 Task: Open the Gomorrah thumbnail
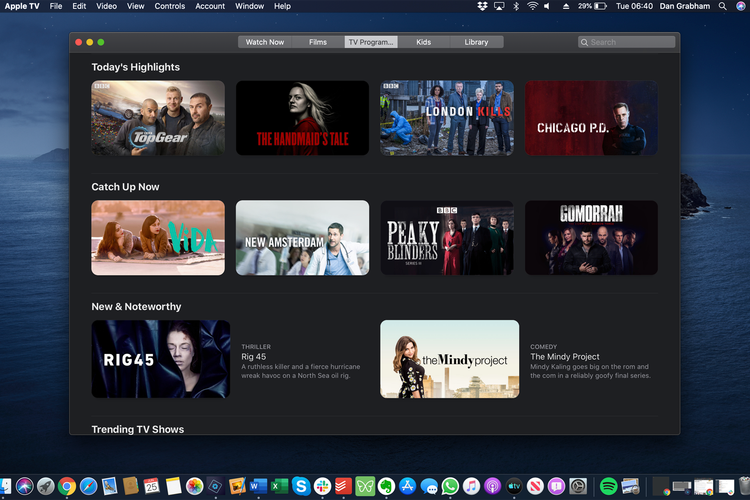pos(591,238)
